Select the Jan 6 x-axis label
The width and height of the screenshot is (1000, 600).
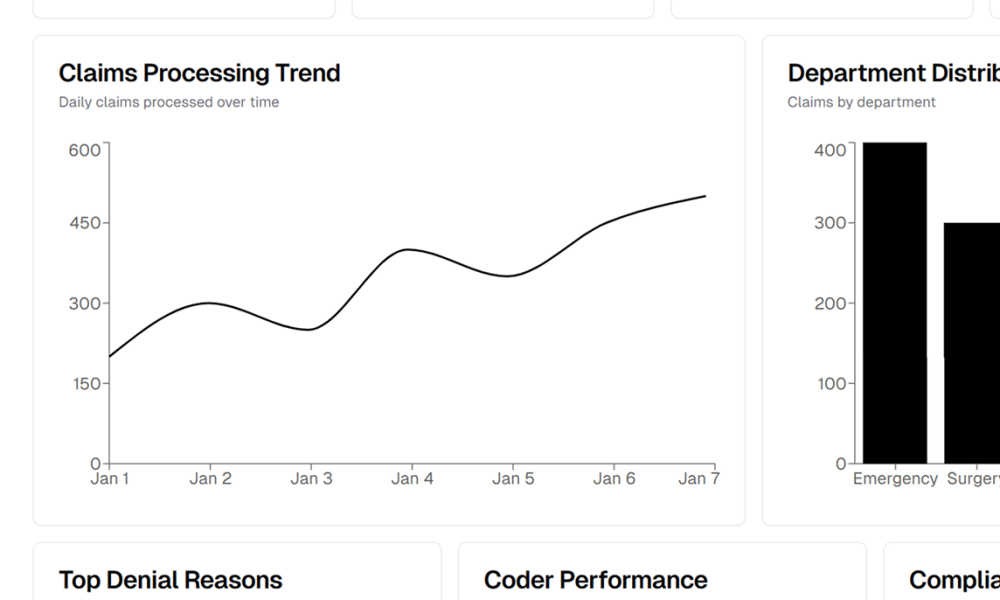614,479
